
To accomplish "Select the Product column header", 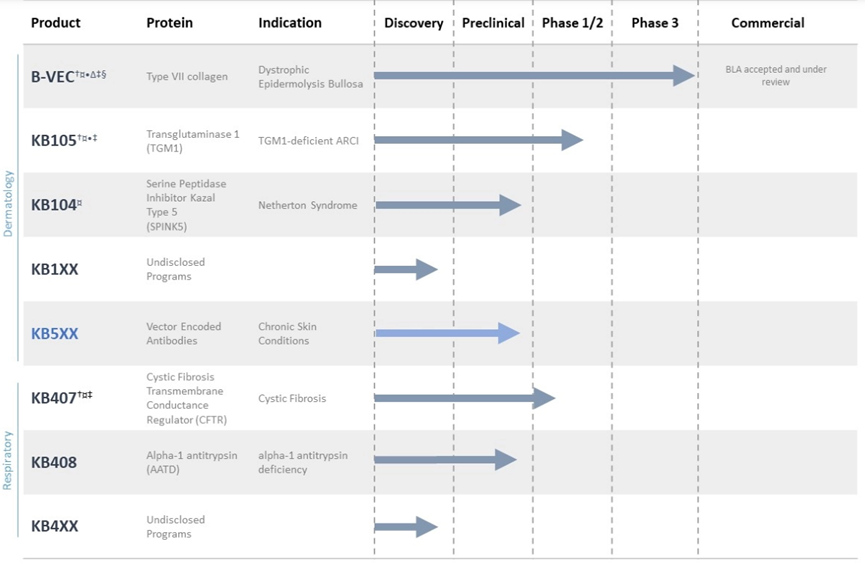I will 56,23.
